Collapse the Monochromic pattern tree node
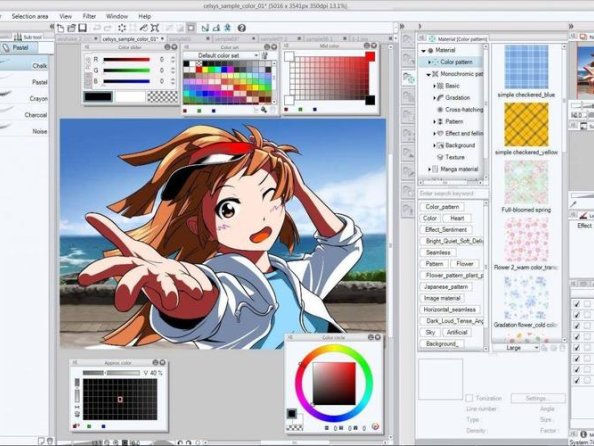The image size is (594, 446). [428, 74]
